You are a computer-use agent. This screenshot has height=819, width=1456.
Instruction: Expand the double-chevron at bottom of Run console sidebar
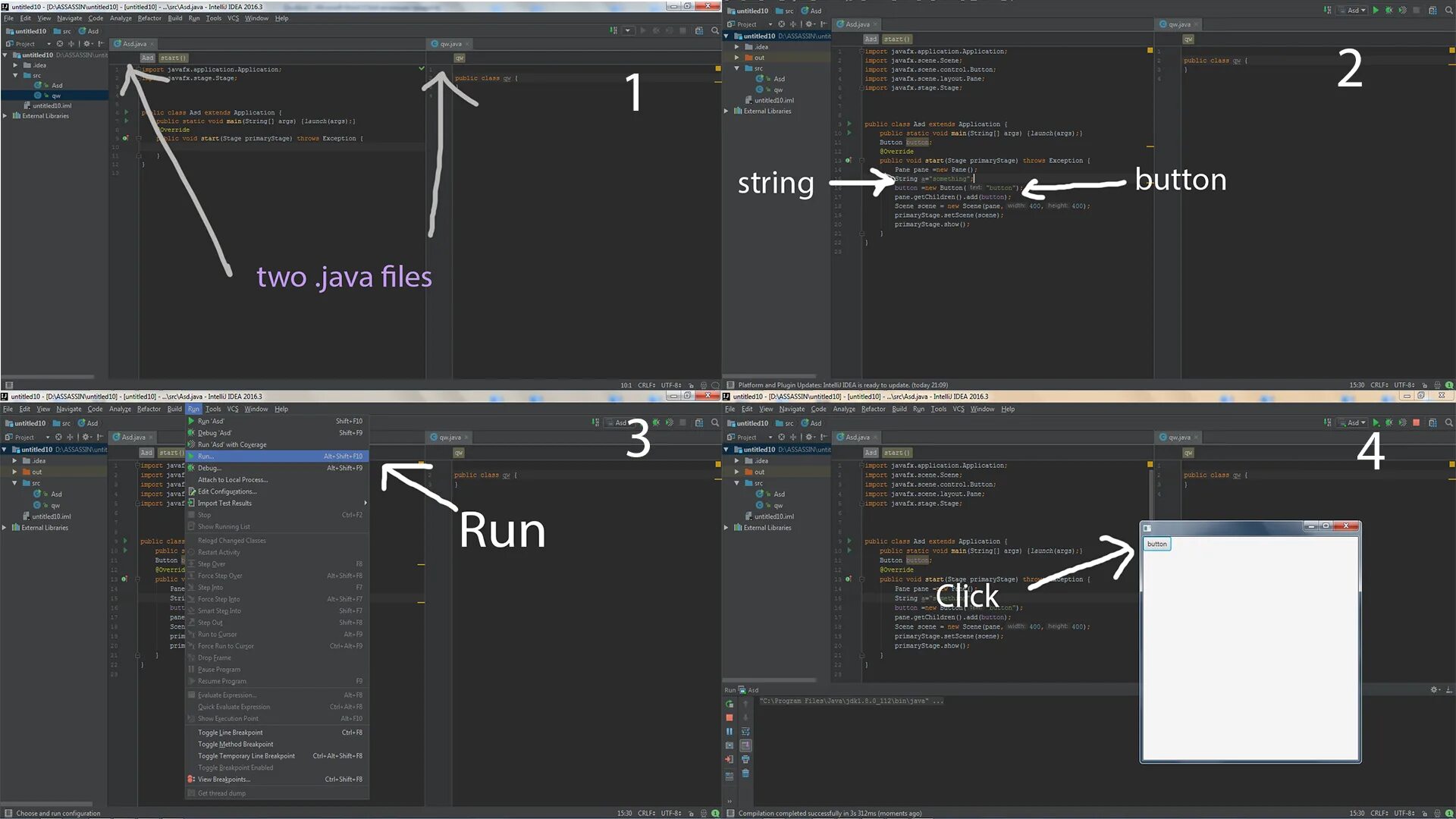[x=730, y=802]
